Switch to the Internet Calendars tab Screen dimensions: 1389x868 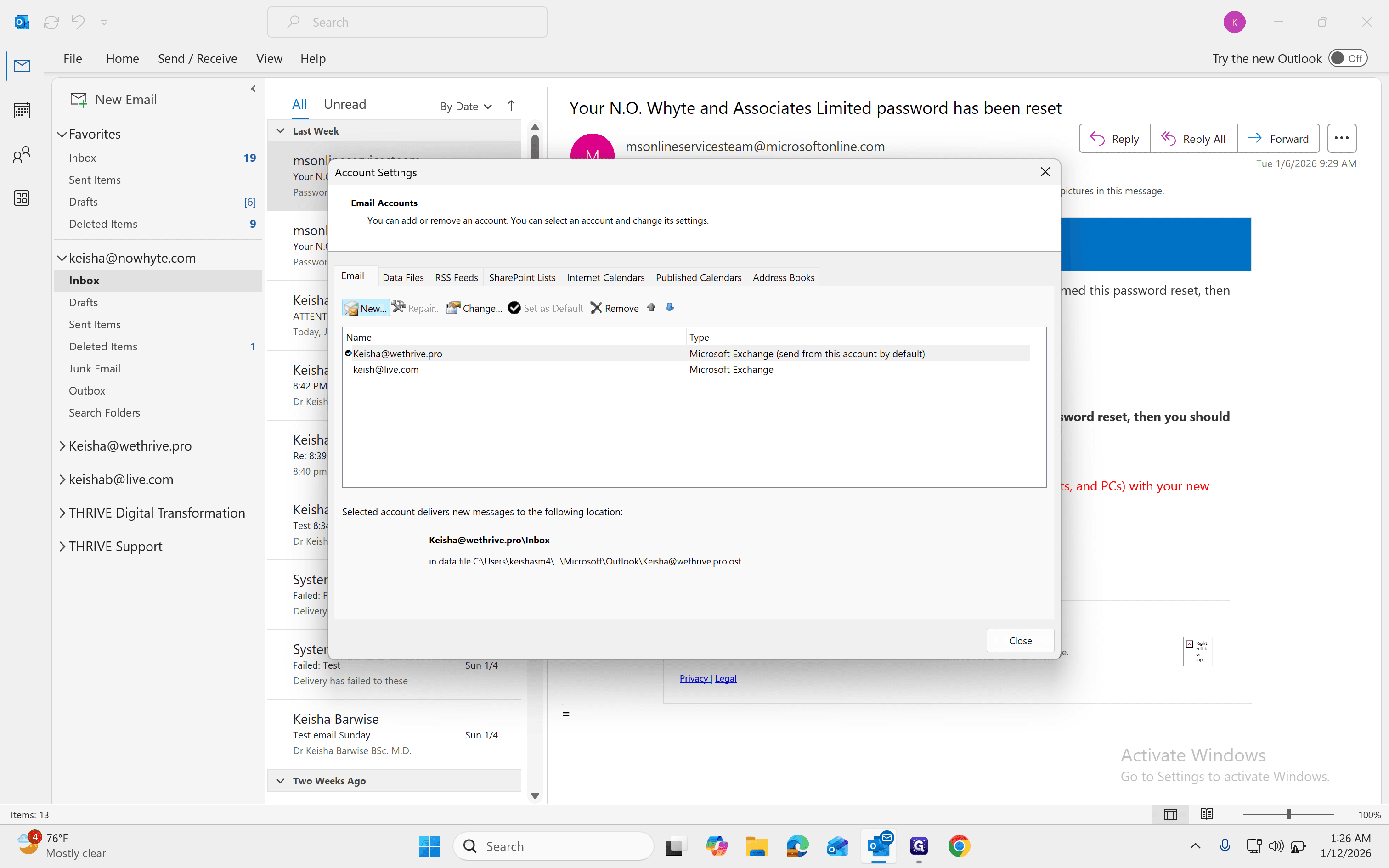click(x=605, y=277)
